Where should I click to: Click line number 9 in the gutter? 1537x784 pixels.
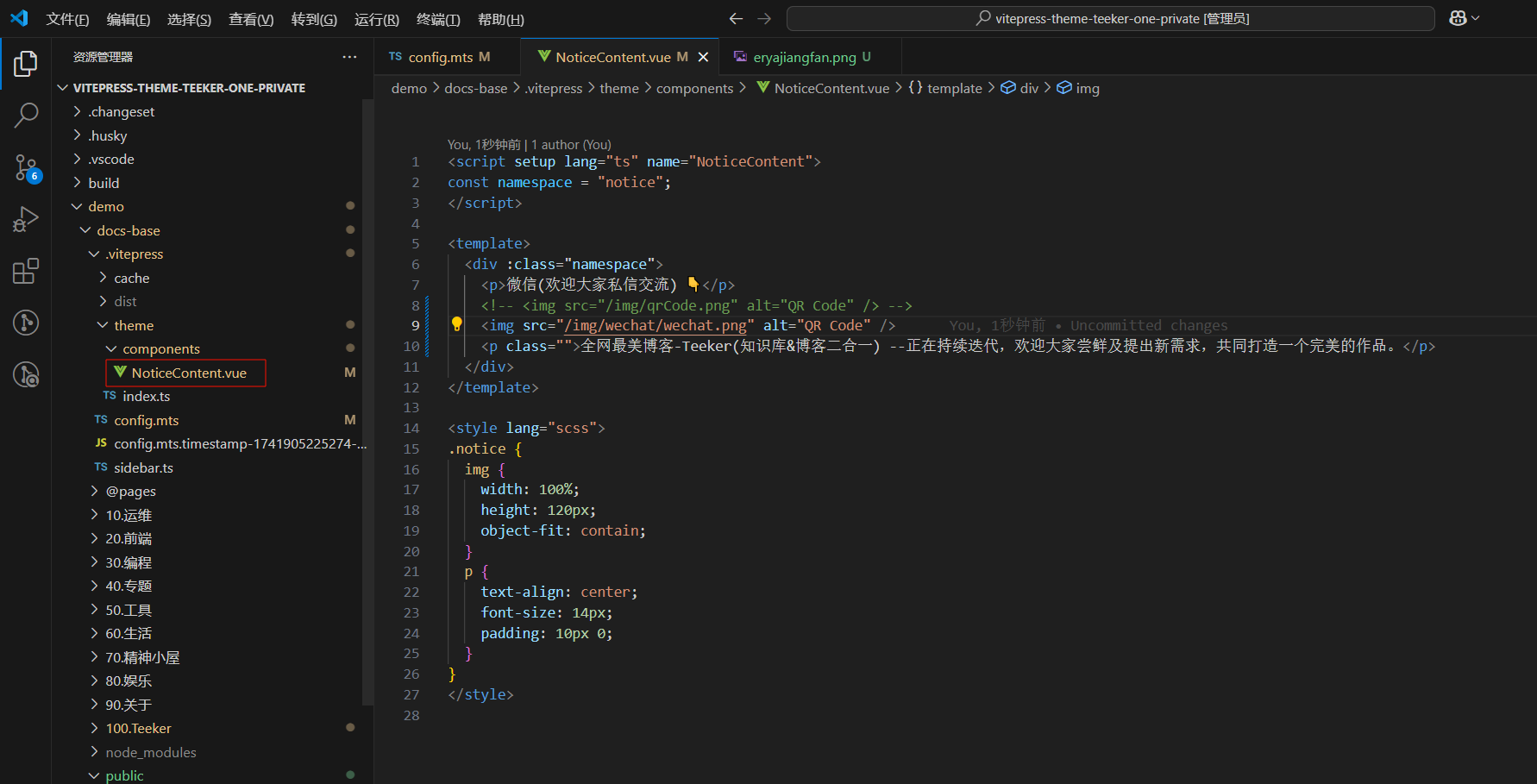tap(415, 325)
